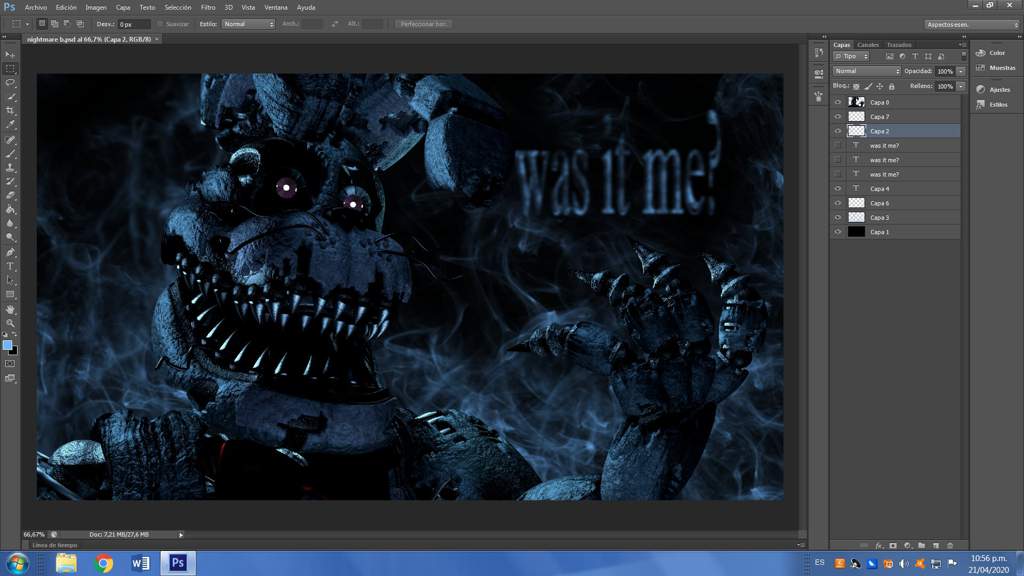Screen dimensions: 1024x576
Task: Open the Selección menu
Action: [x=178, y=8]
